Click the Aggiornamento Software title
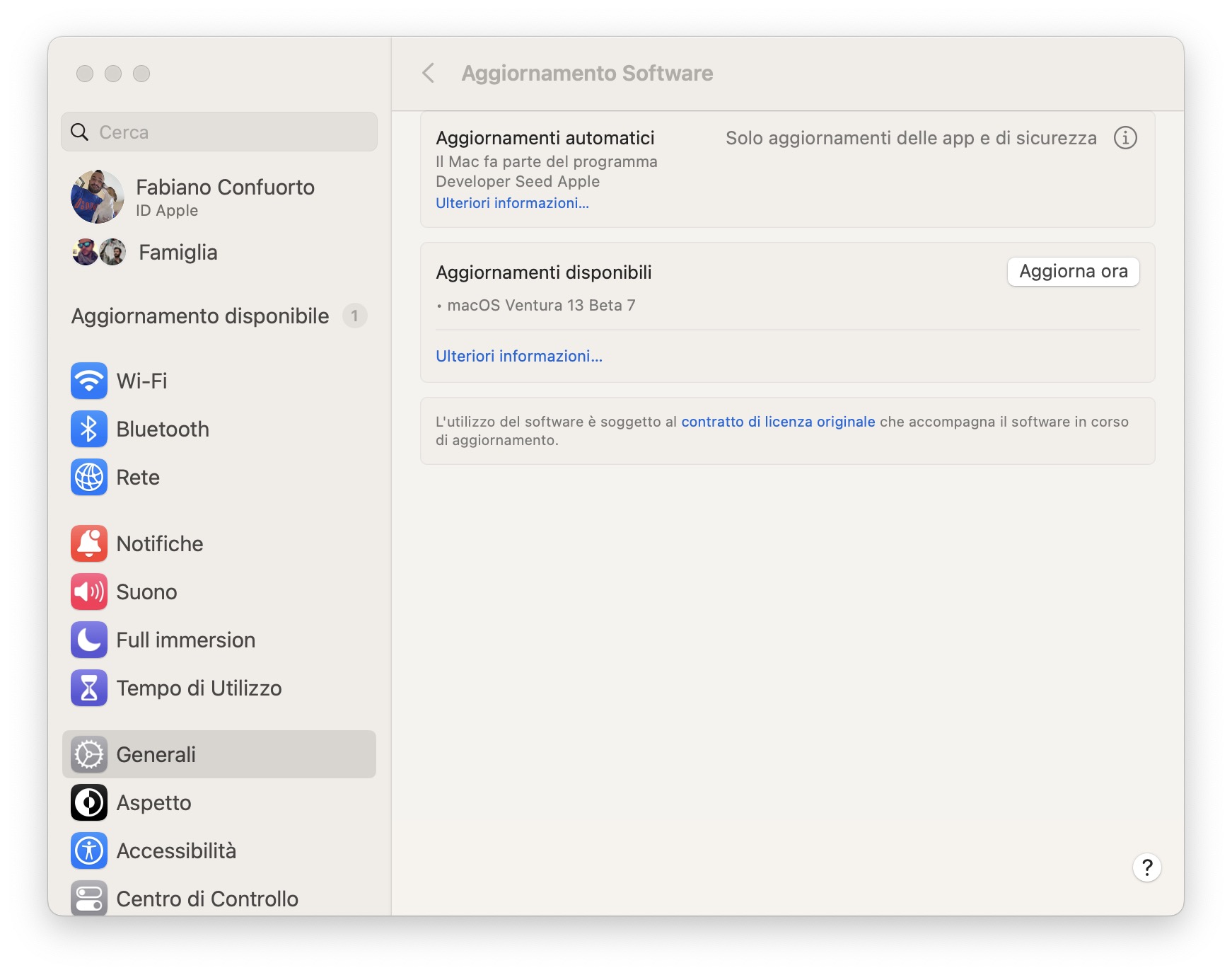This screenshot has height=975, width=1232. click(587, 74)
